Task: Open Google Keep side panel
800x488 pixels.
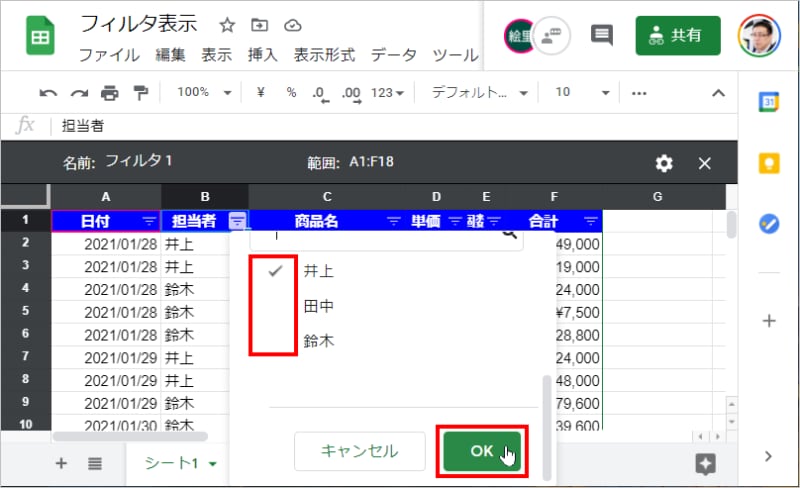Action: click(x=769, y=163)
